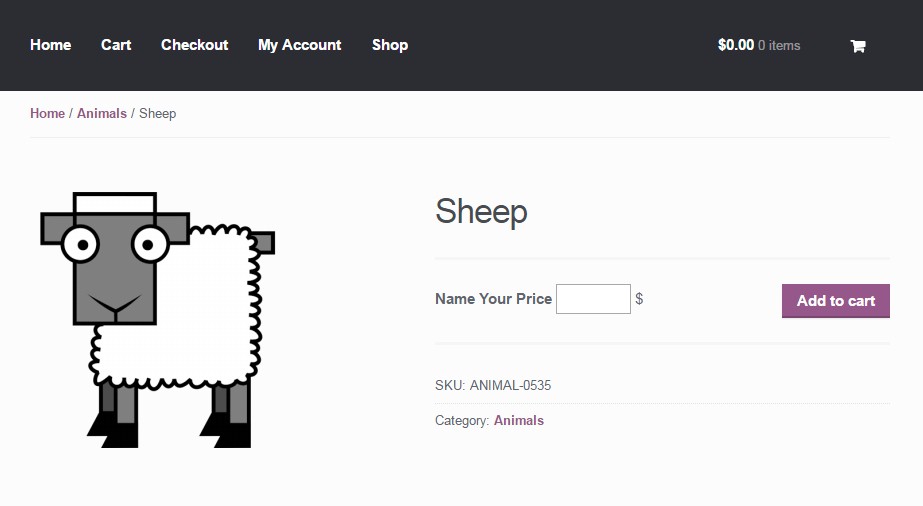Image resolution: width=923 pixels, height=506 pixels.
Task: Click the Sheep text in the breadcrumb
Action: click(x=157, y=114)
